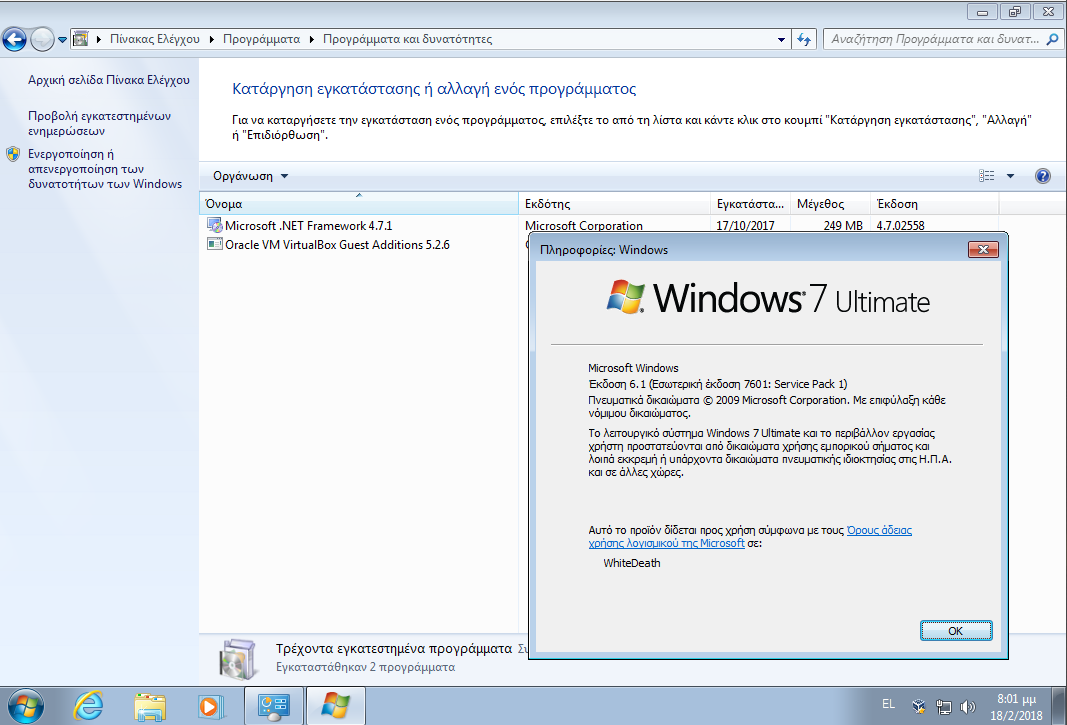Switch to About Windows taskbar button
This screenshot has height=725, width=1067.
(335, 707)
